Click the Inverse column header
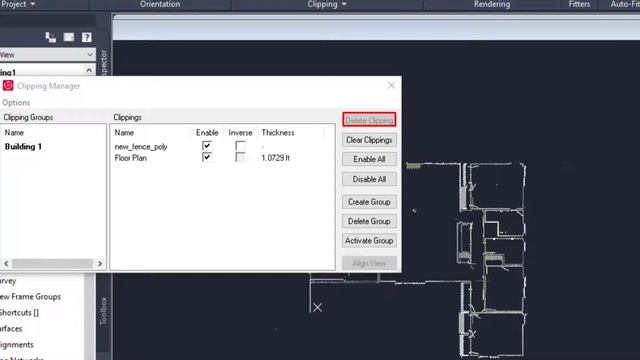 click(x=240, y=133)
